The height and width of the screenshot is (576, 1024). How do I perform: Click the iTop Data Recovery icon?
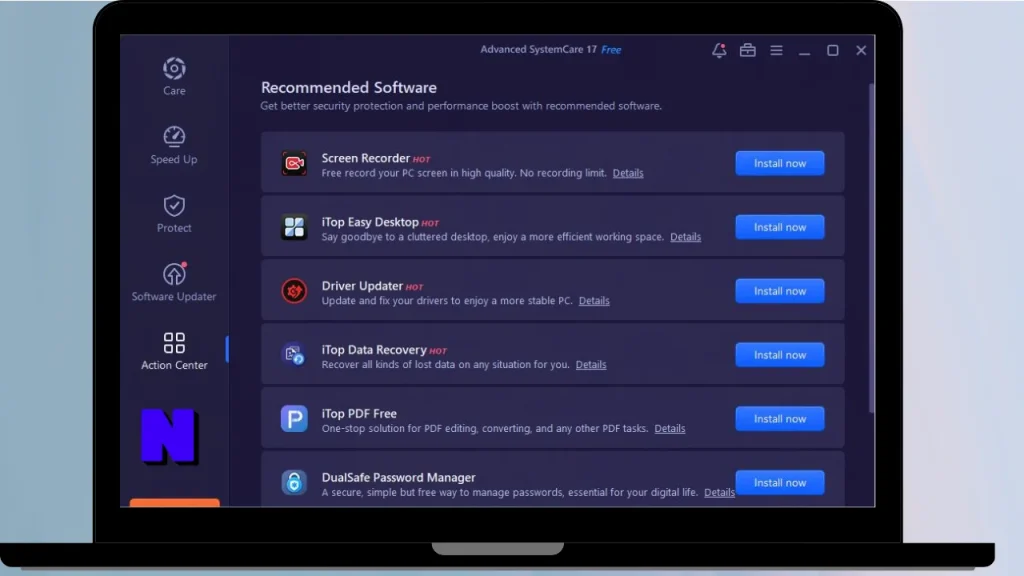click(x=294, y=355)
